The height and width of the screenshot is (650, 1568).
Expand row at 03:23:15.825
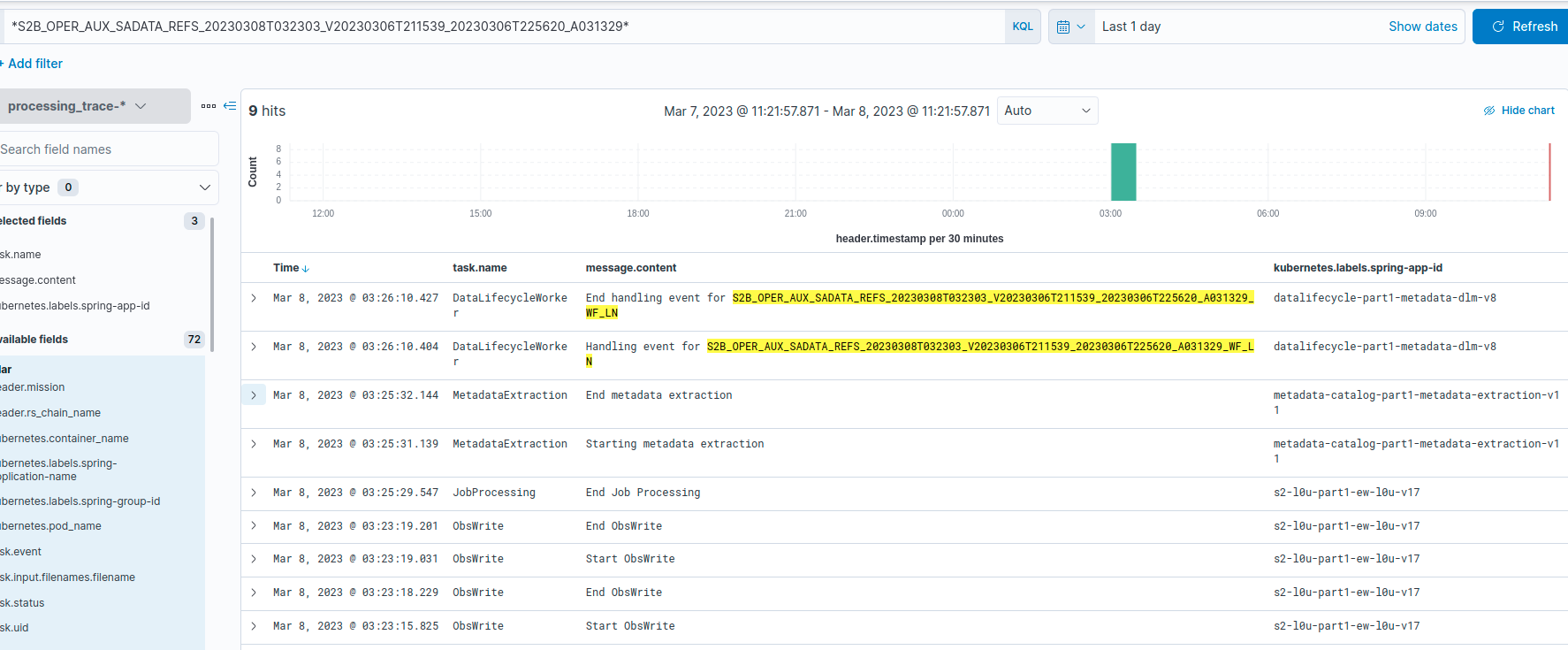pos(254,626)
